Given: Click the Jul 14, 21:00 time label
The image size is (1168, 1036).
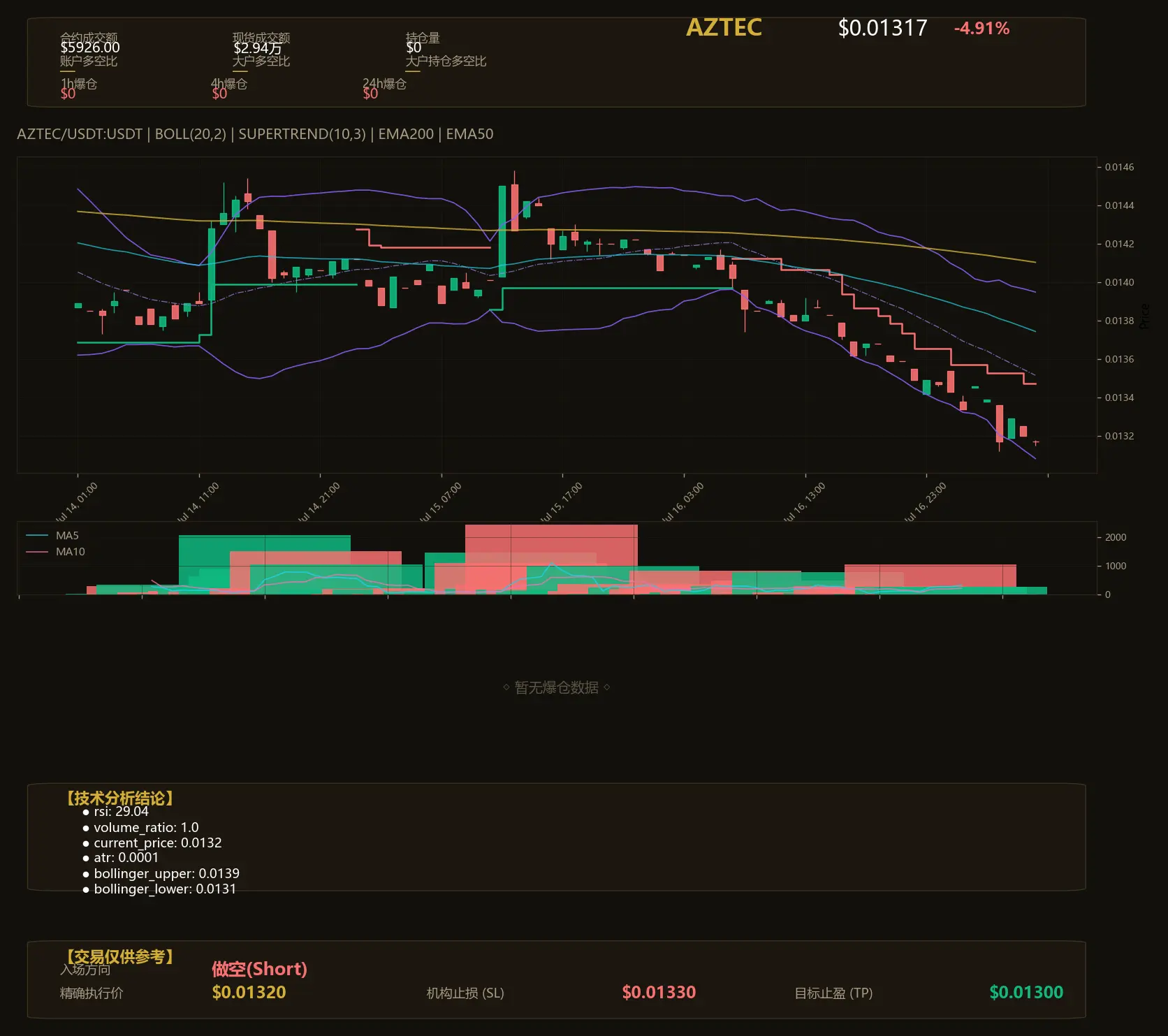Looking at the screenshot, I should point(319,503).
